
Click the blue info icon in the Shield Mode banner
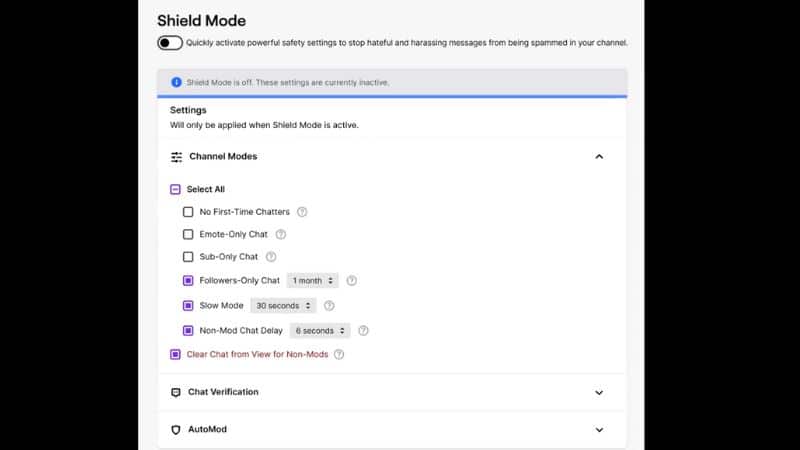pyautogui.click(x=177, y=82)
